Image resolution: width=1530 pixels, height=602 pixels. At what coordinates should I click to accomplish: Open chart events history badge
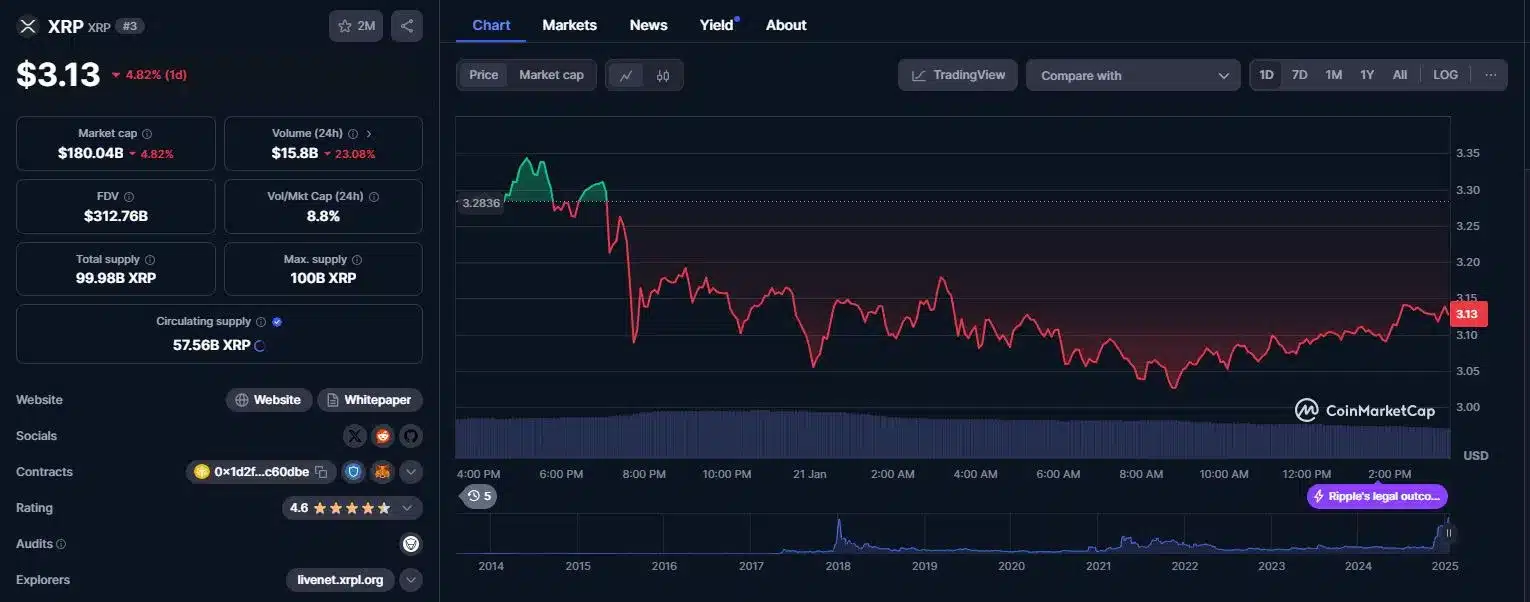(x=479, y=496)
